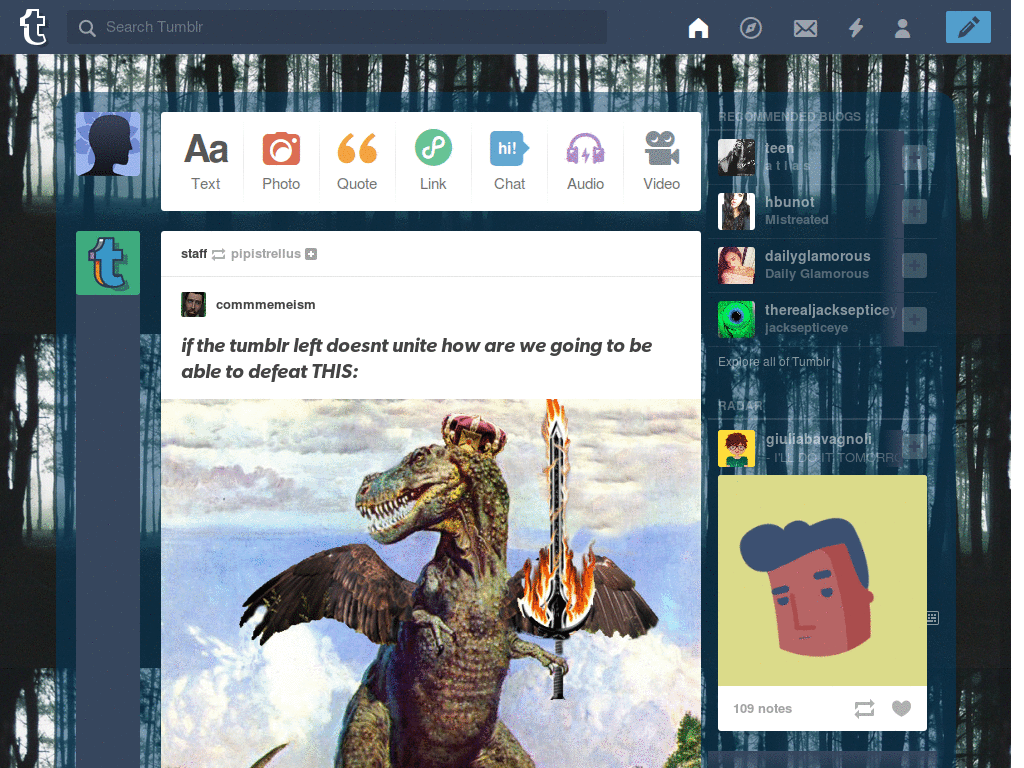Click the Tumblr logo in top bar
The width and height of the screenshot is (1024, 768).
click(33, 27)
